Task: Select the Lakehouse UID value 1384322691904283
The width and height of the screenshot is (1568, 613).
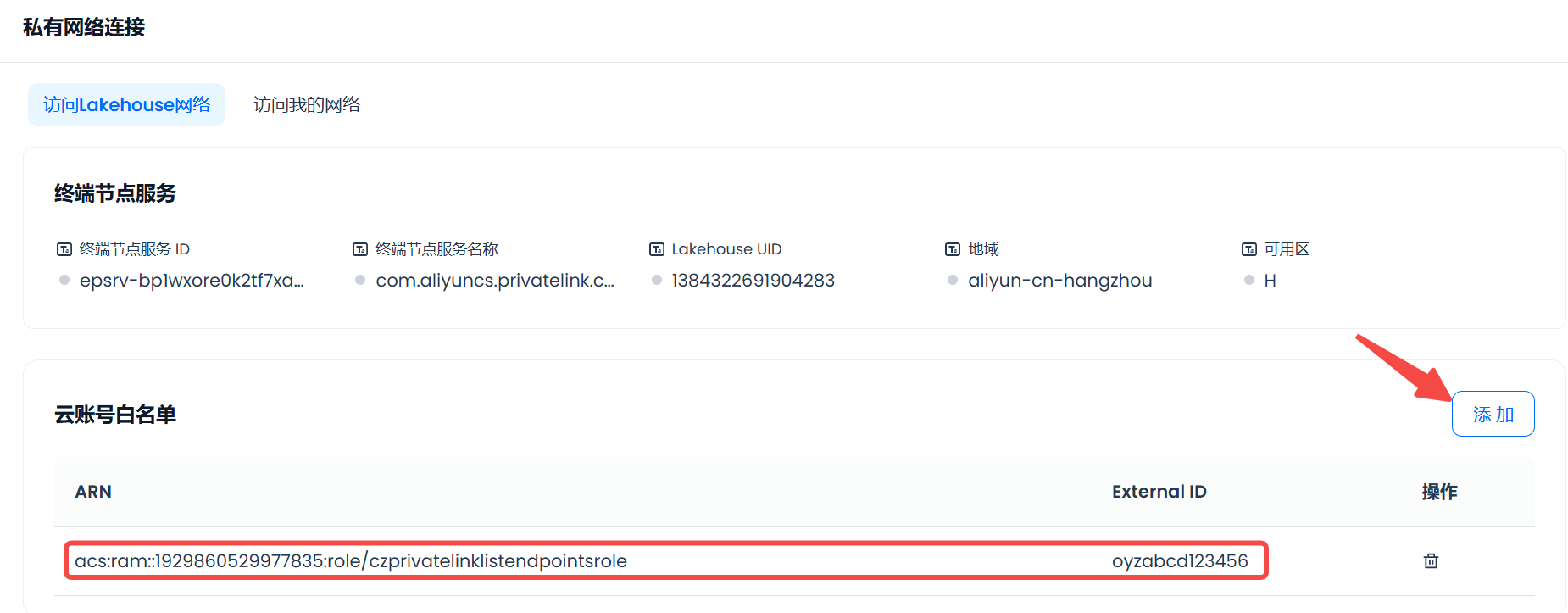Action: (x=753, y=281)
